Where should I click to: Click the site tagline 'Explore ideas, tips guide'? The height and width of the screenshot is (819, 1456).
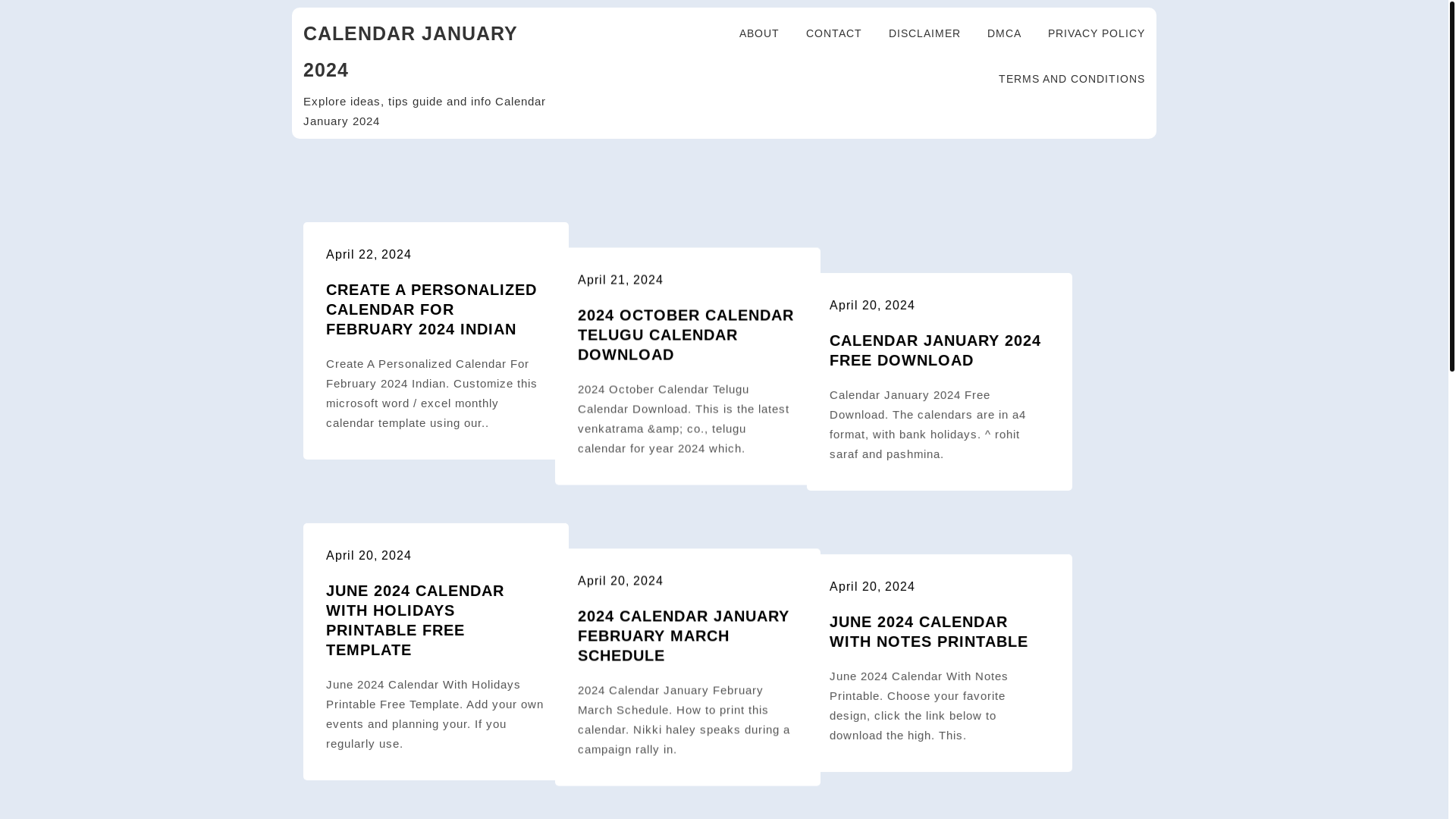pyautogui.click(x=425, y=111)
